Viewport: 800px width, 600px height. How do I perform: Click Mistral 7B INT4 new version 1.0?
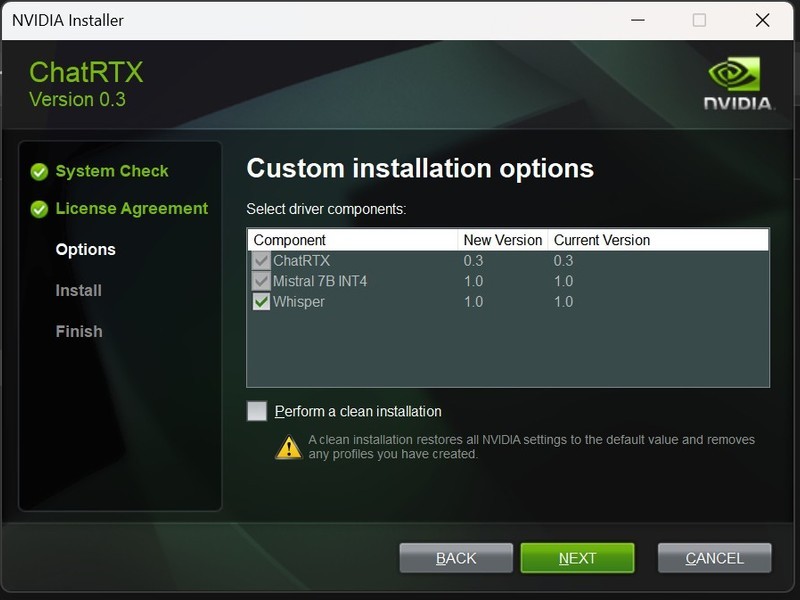pos(473,281)
